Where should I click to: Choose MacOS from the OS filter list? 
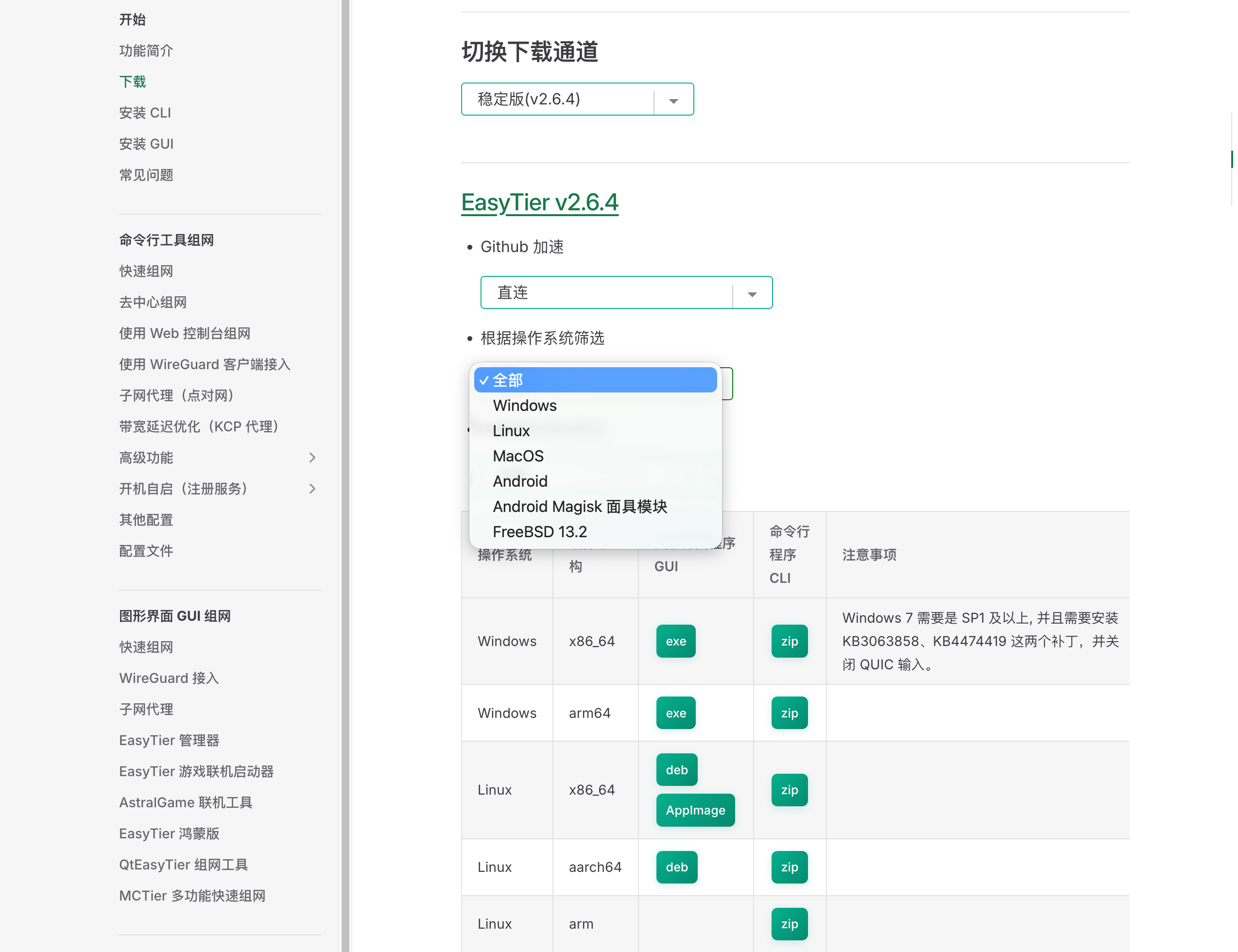pos(595,456)
